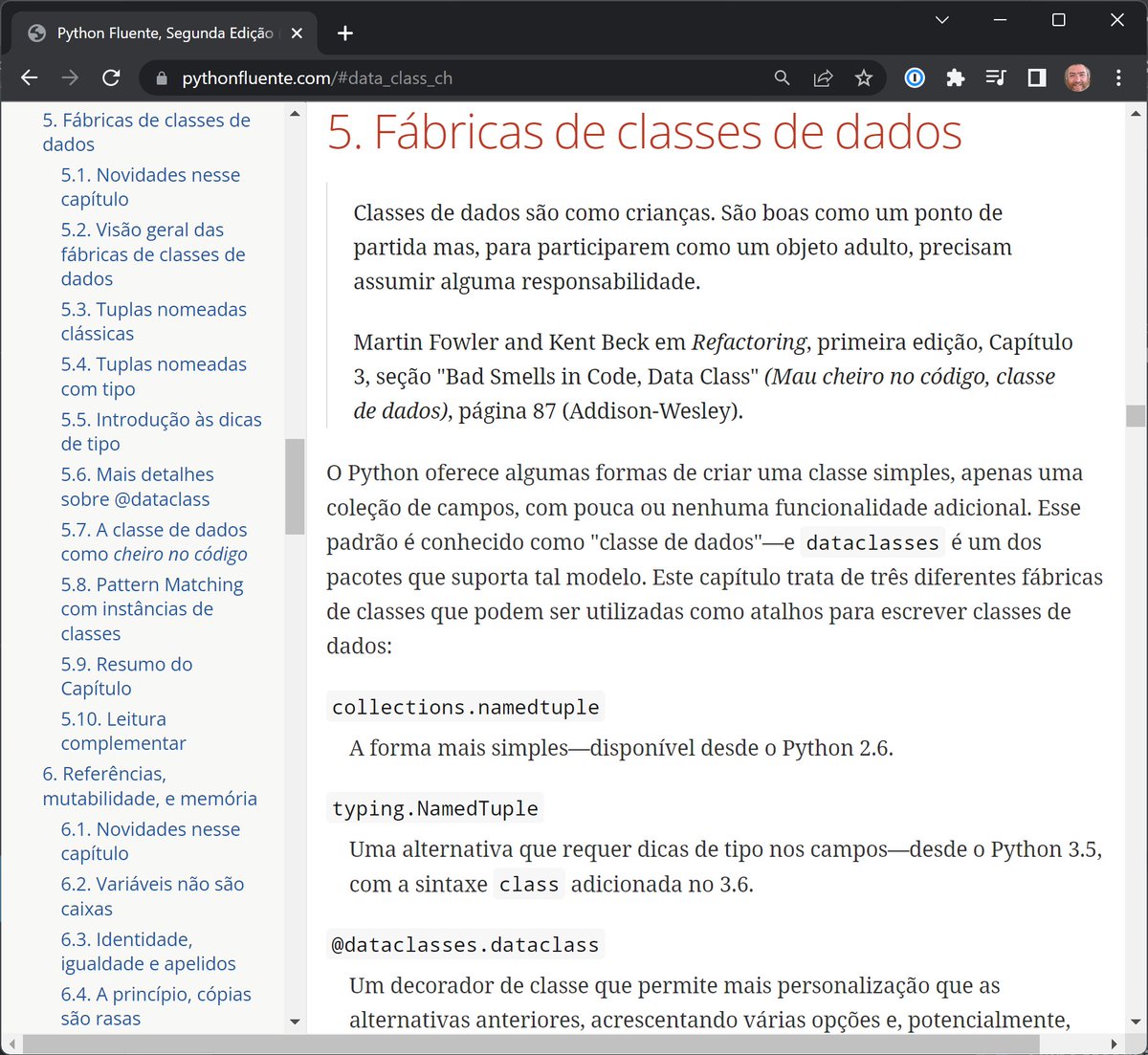Share the current page
1148x1055 pixels.
click(x=823, y=77)
